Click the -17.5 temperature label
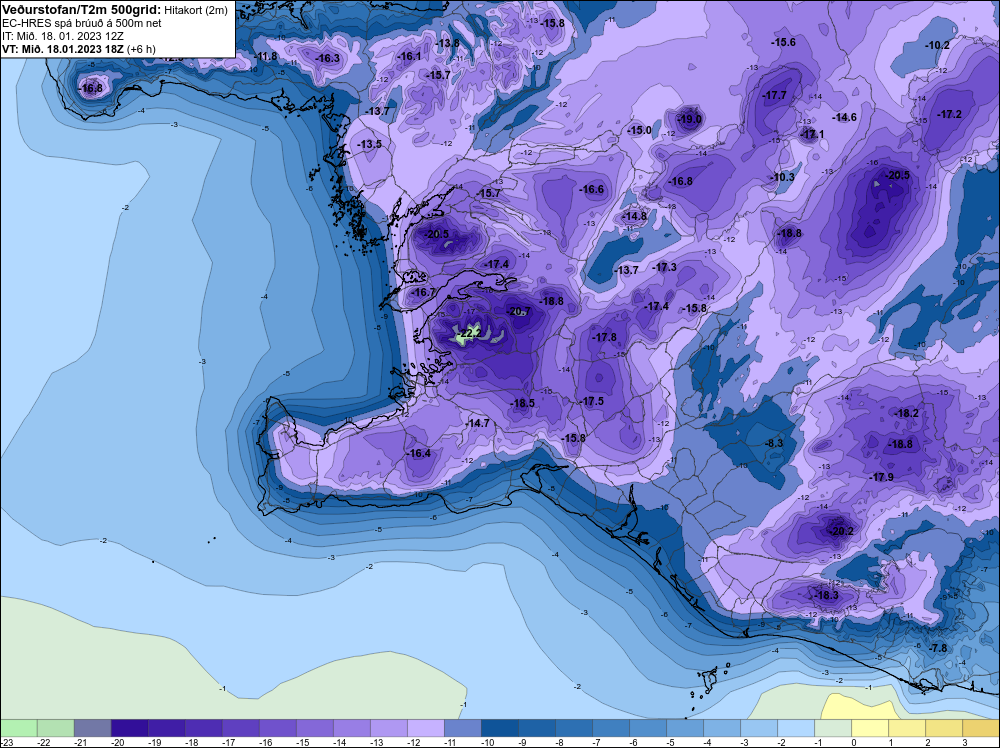Screen dimensions: 1000x748 tap(592, 401)
